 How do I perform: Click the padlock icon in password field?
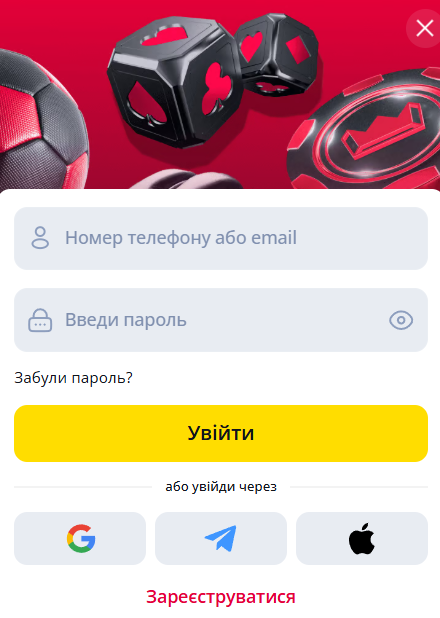click(40, 320)
